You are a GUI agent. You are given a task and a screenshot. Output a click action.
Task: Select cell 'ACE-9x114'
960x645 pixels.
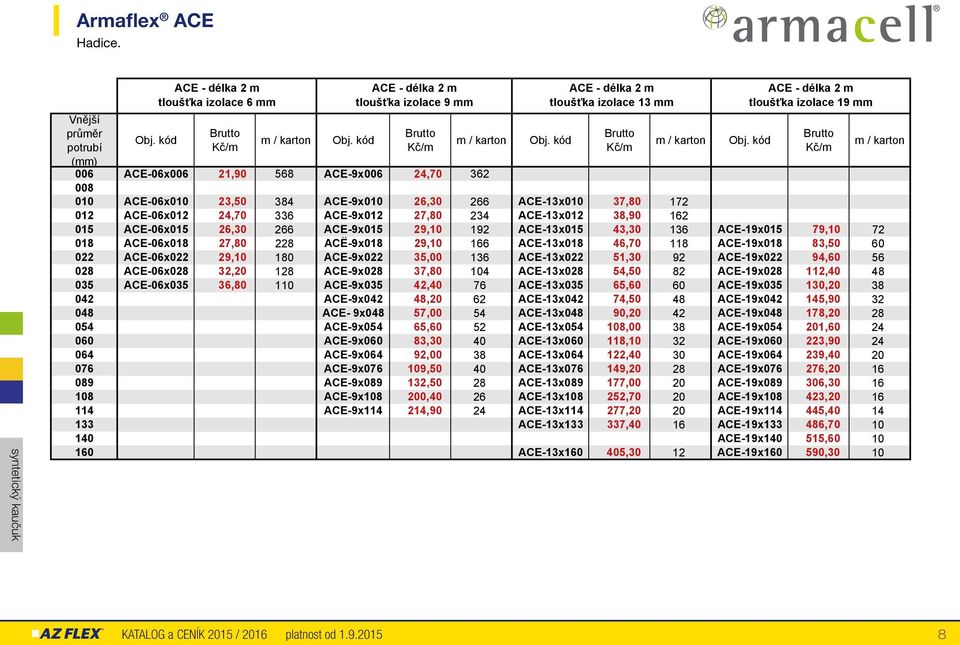coord(353,411)
